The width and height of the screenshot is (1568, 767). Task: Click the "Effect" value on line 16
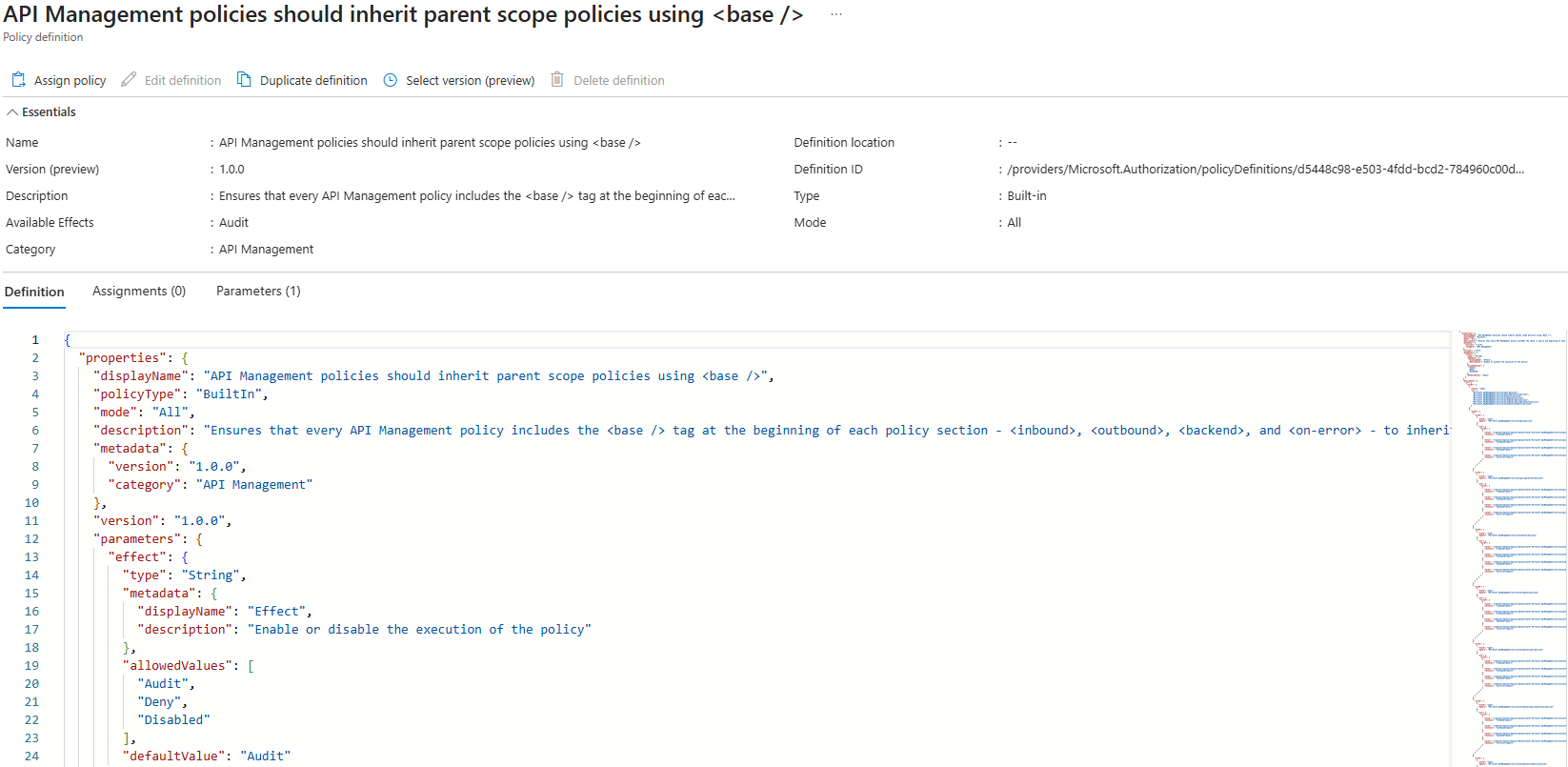tap(276, 612)
